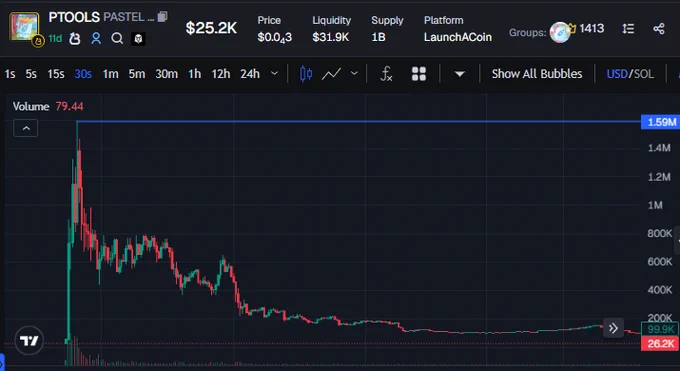Open the pump/rug check icon

point(75,39)
